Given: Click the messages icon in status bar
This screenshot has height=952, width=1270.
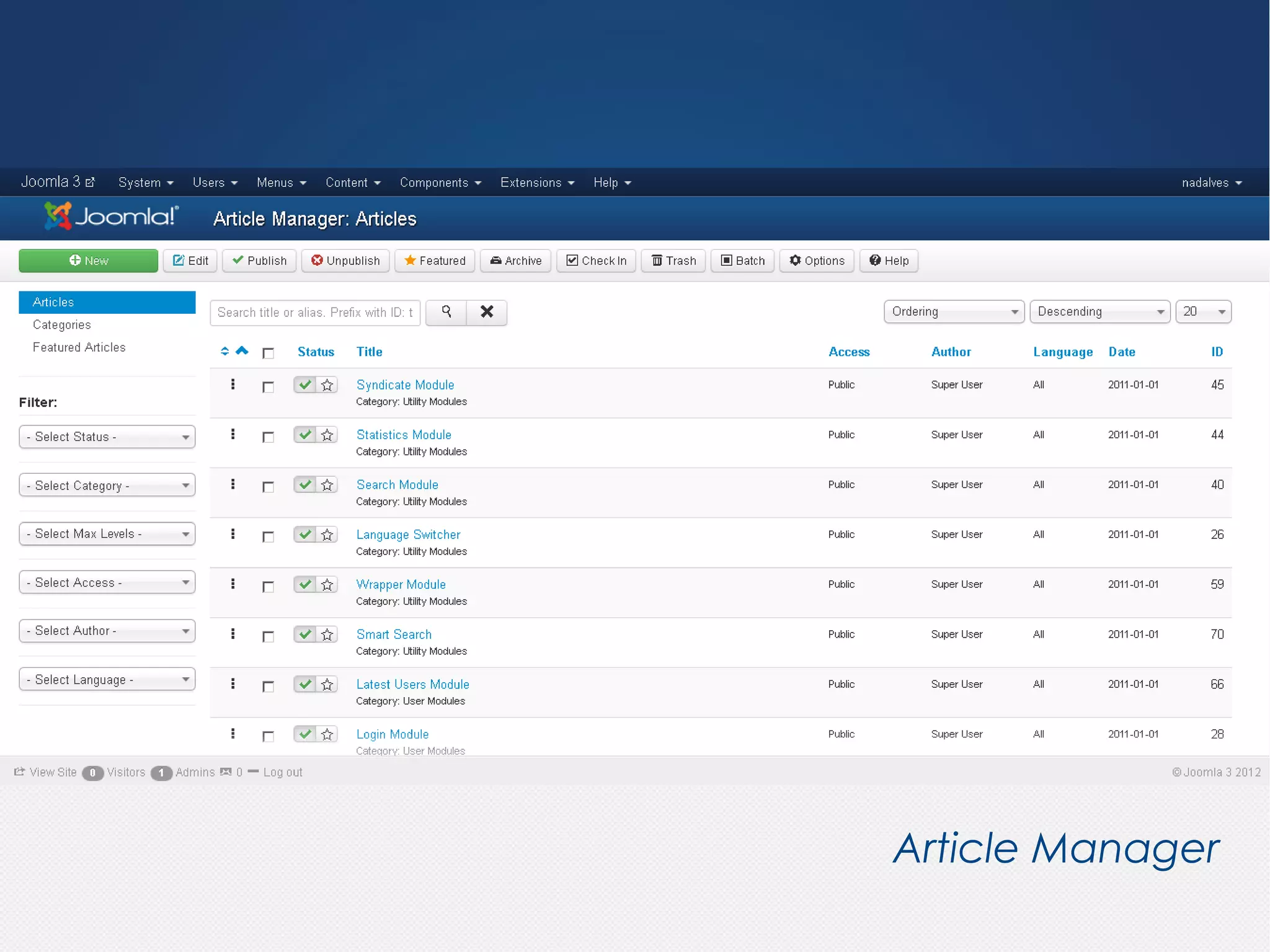Looking at the screenshot, I should pyautogui.click(x=226, y=772).
